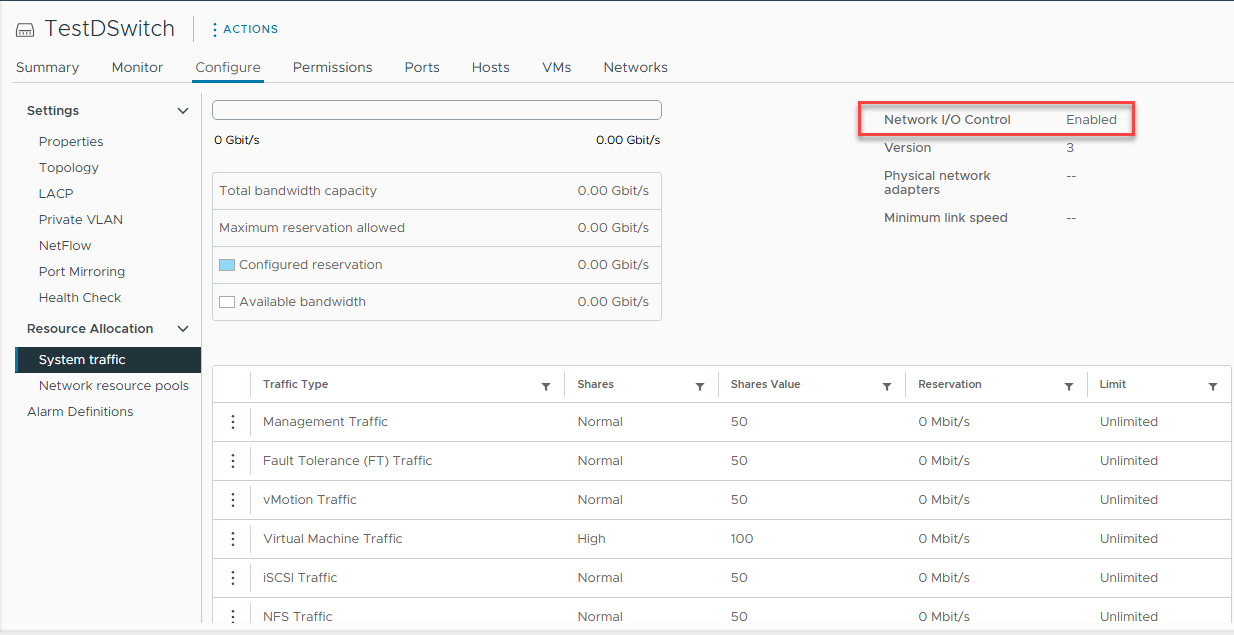The width and height of the screenshot is (1234, 635).
Task: Click the Shares column filter icon
Action: point(700,386)
